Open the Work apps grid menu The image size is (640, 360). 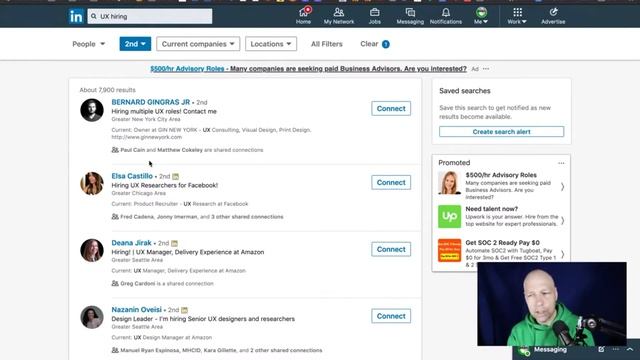[x=517, y=16]
